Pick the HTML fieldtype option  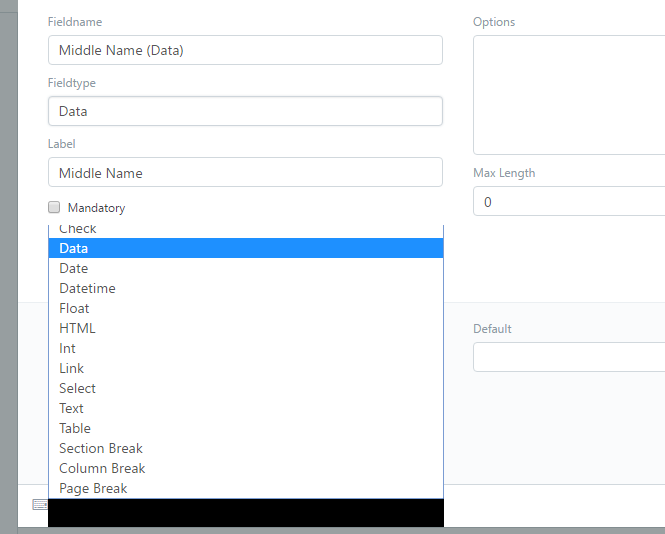(246, 328)
